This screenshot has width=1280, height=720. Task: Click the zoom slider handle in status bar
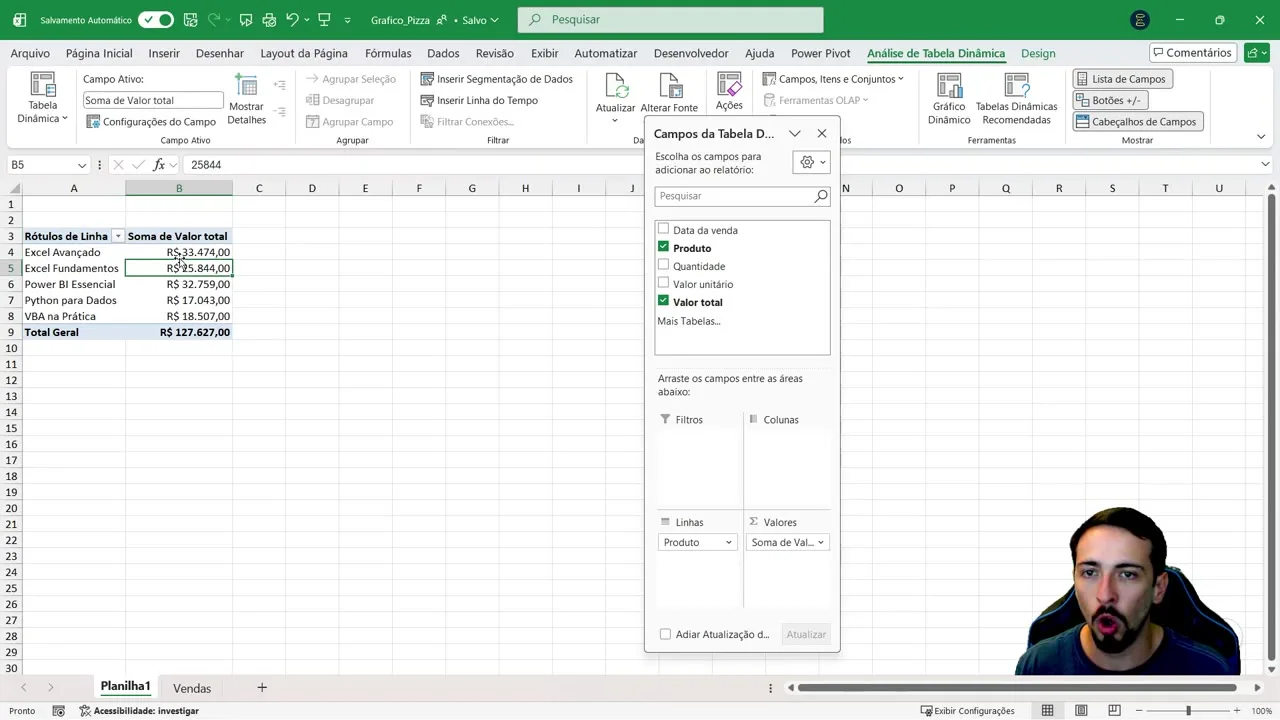(1188, 711)
